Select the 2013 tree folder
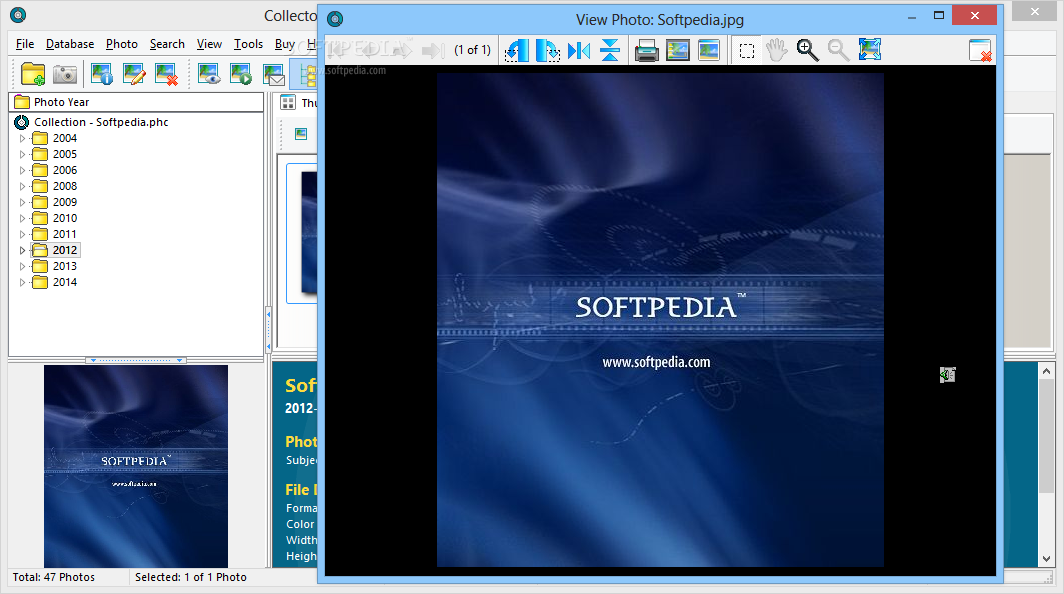Screen dimensions: 1064x594 tap(64, 266)
